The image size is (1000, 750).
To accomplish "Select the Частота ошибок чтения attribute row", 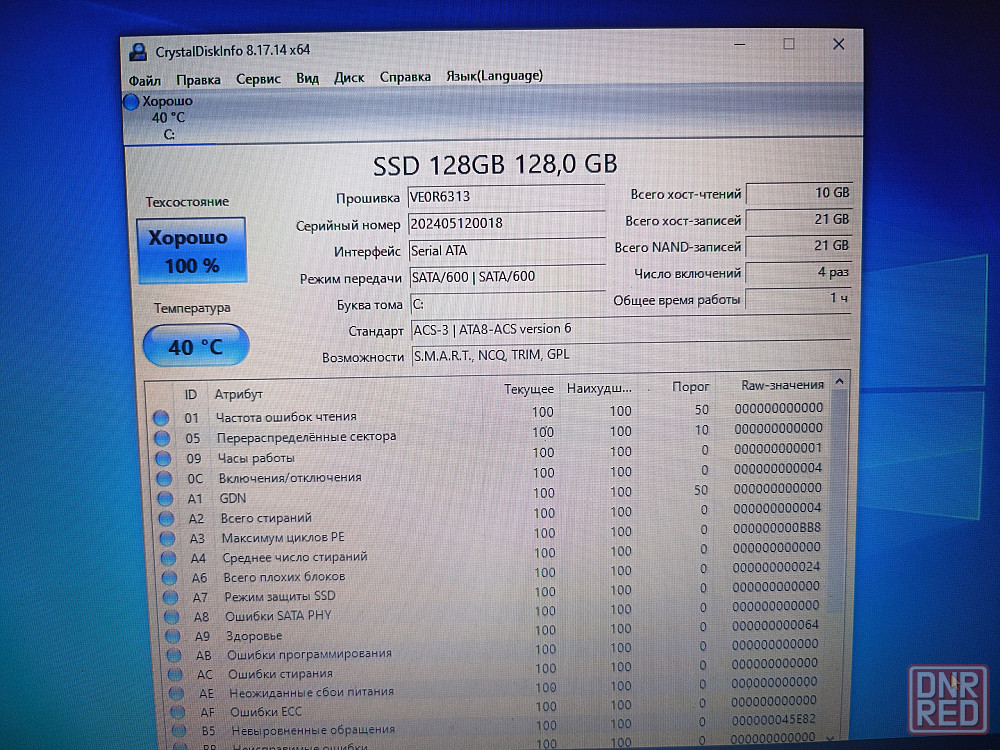I will tap(489, 413).
